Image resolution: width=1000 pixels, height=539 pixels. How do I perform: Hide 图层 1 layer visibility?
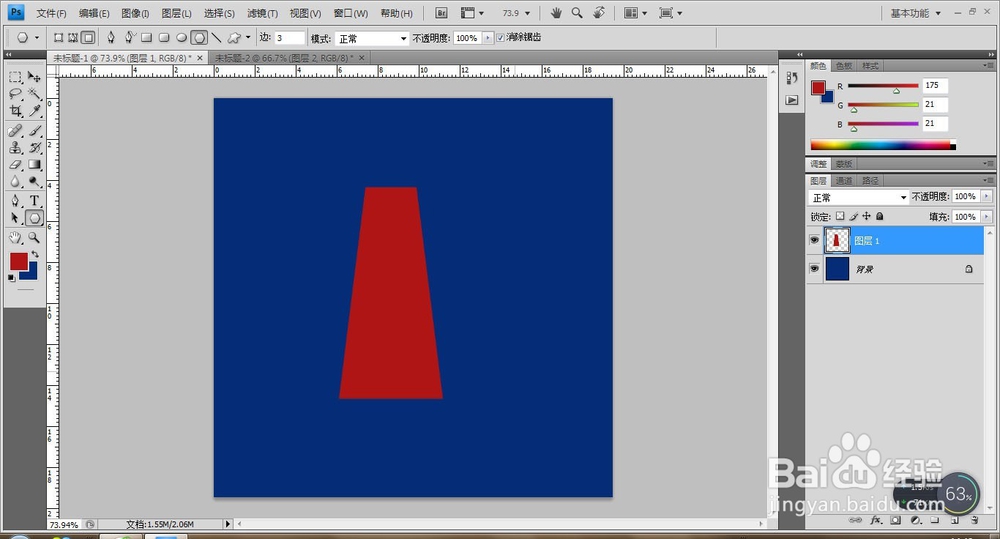[x=814, y=240]
